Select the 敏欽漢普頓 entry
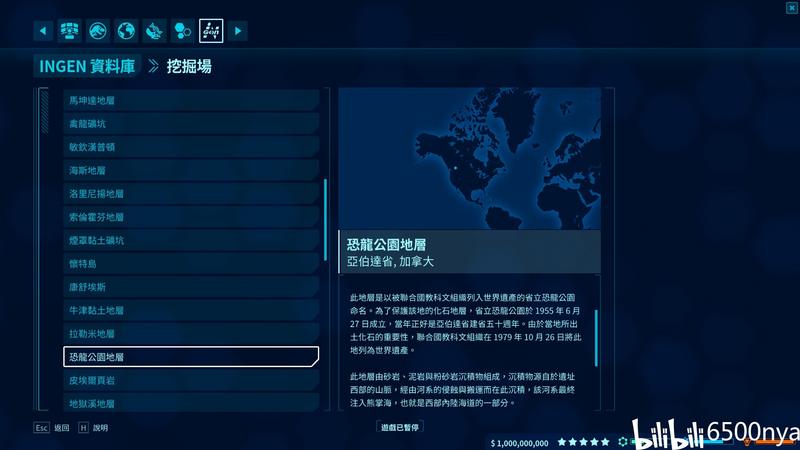This screenshot has width=800, height=450. click(191, 147)
